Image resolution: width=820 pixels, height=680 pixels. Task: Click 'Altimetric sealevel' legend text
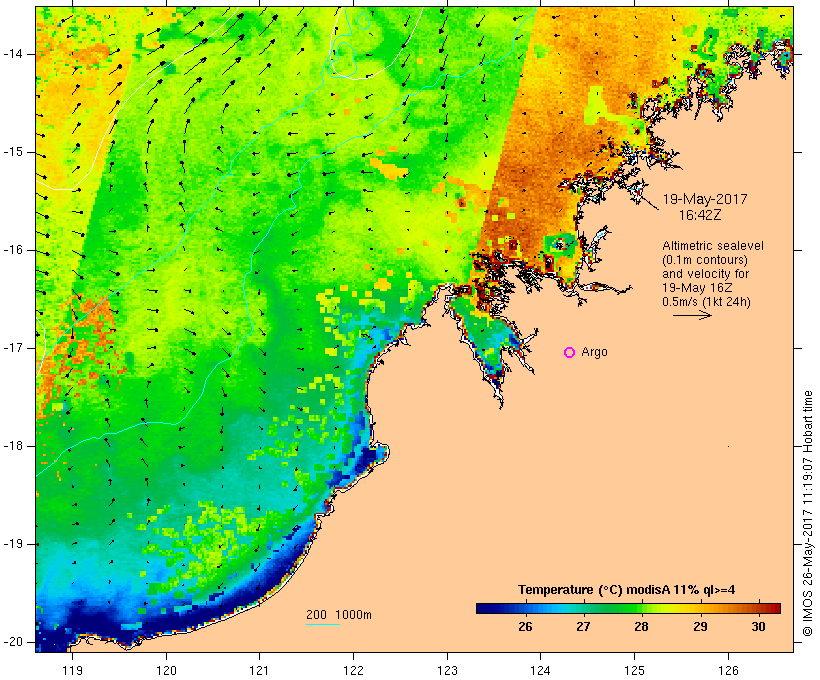click(713, 246)
